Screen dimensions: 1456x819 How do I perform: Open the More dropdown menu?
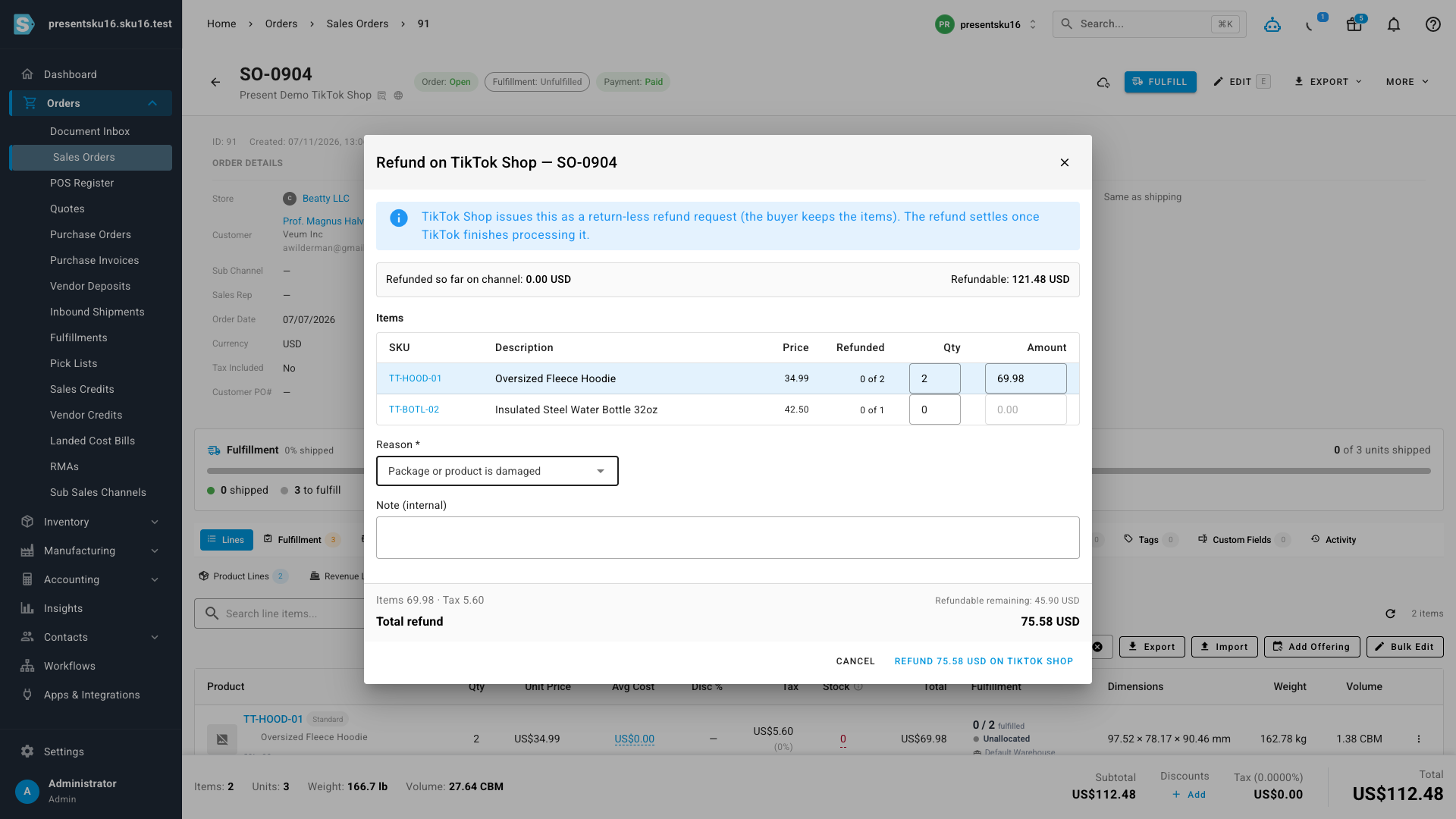pos(1407,82)
